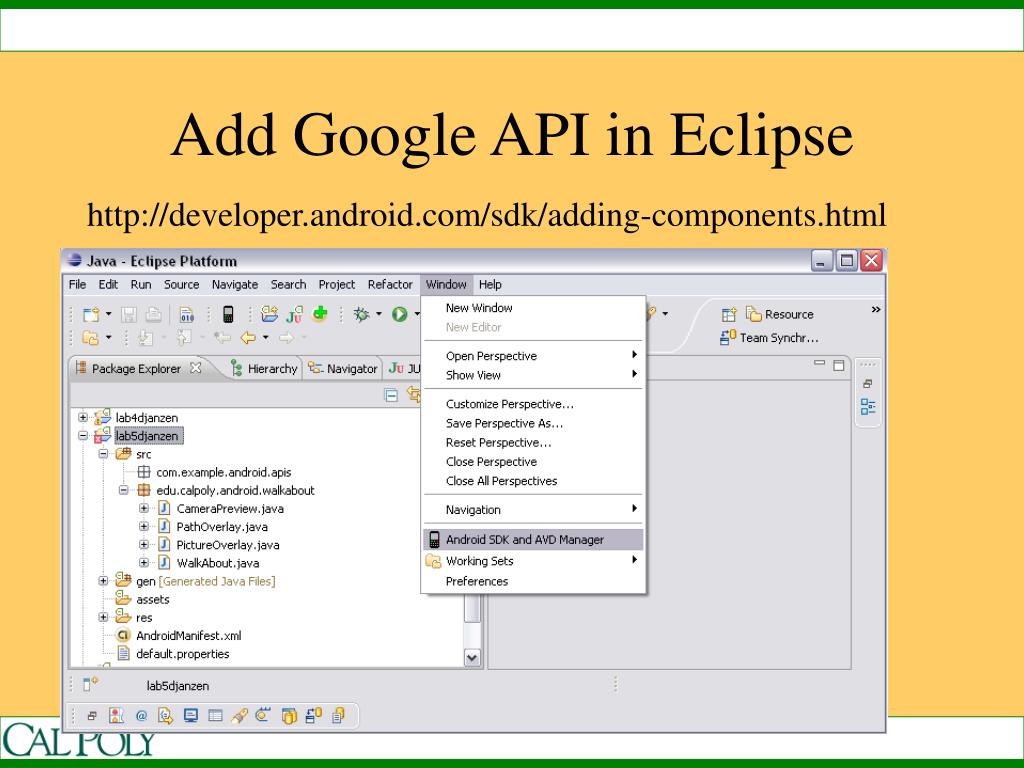The height and width of the screenshot is (768, 1024).
Task: Click the Debug bug icon
Action: (362, 314)
